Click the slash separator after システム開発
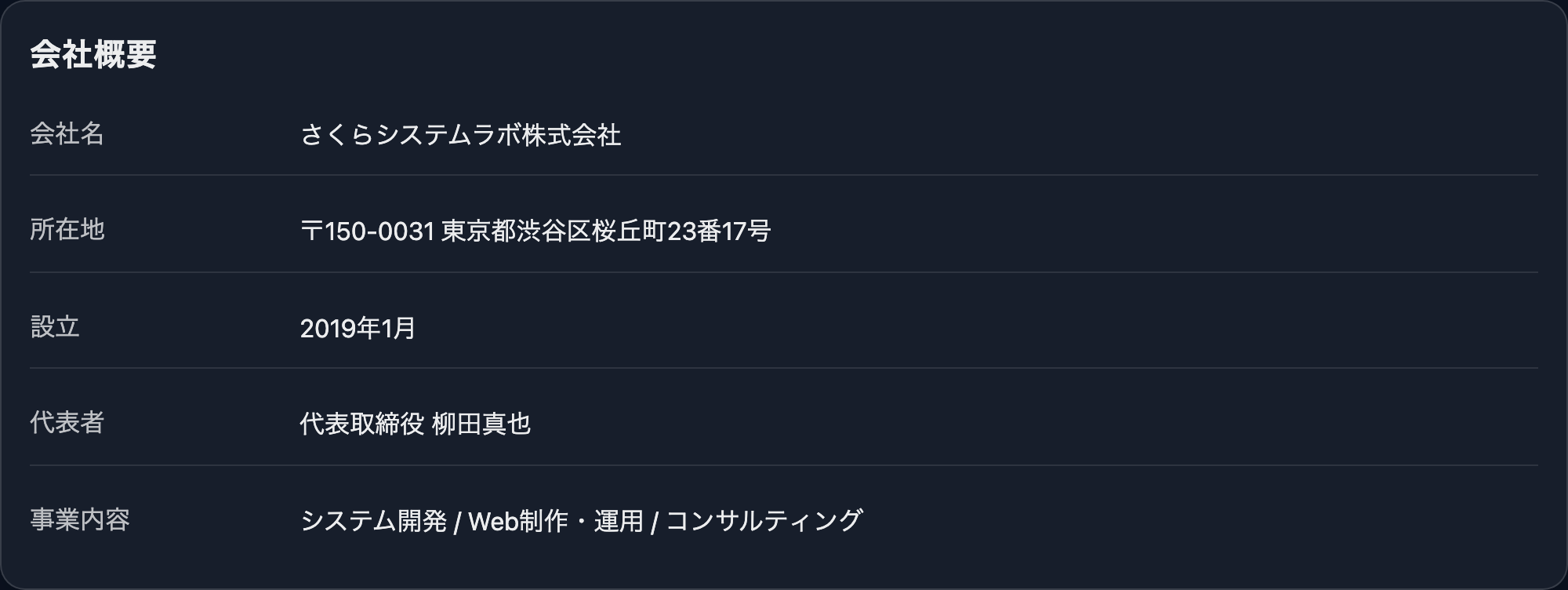 (x=458, y=522)
